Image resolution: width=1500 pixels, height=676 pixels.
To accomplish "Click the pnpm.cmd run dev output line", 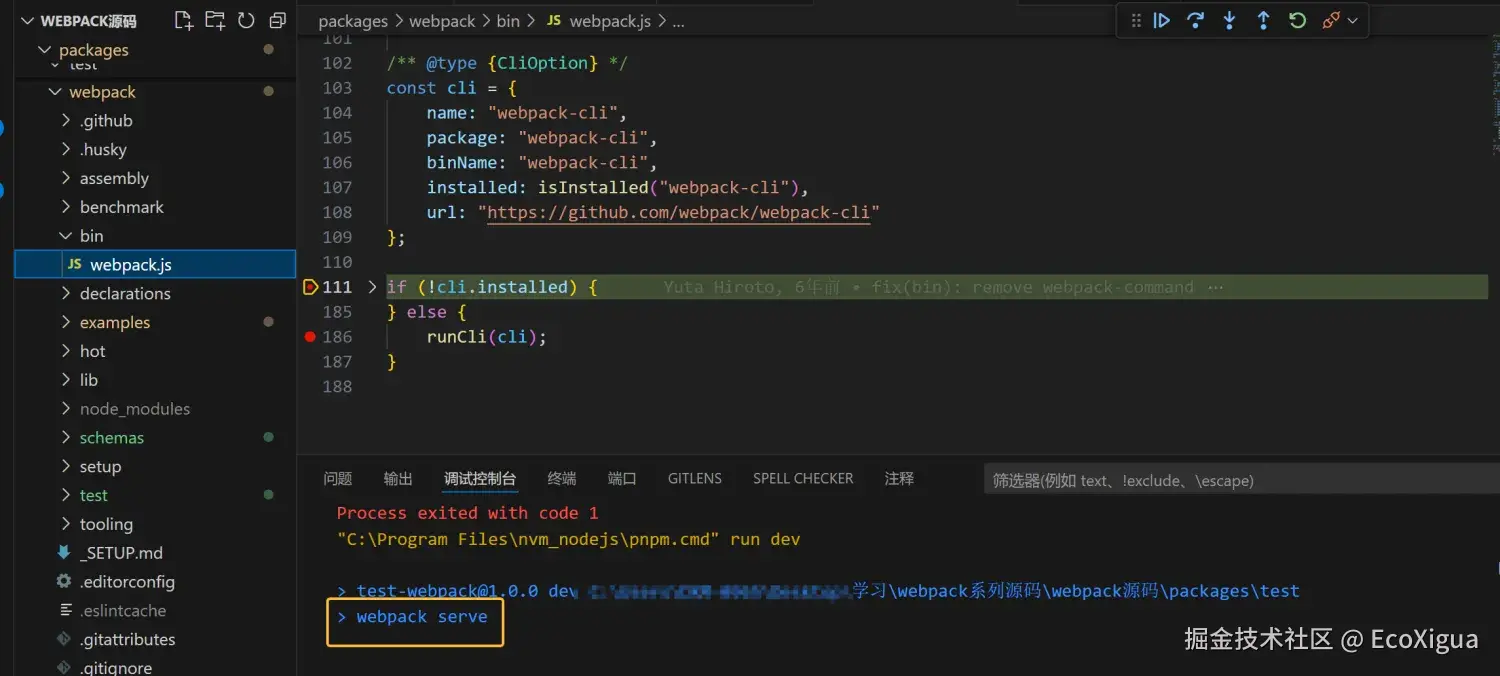I will click(x=568, y=539).
